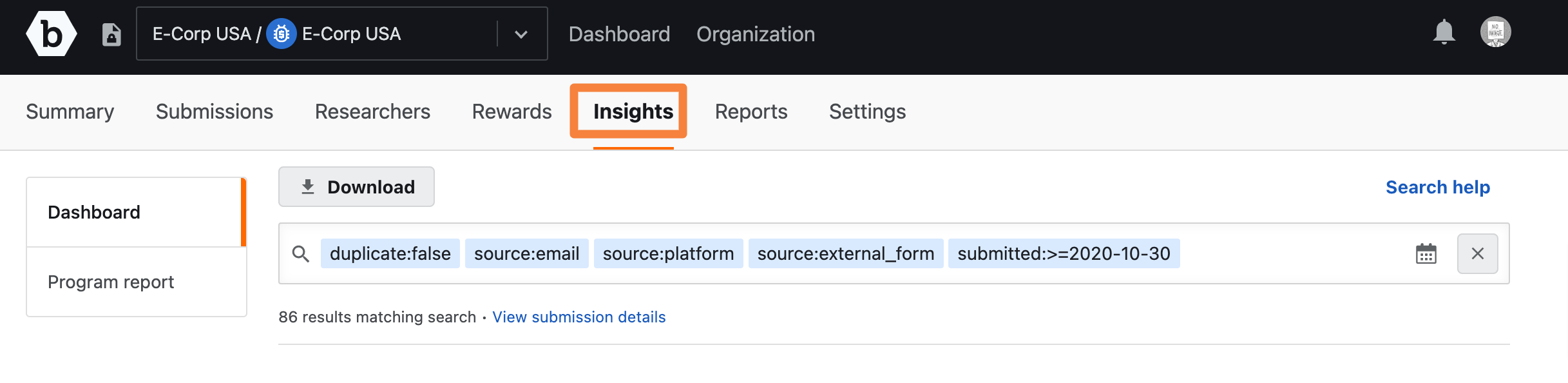Open the locked document icon
Viewport: 1568px width, 383px height.
[111, 34]
